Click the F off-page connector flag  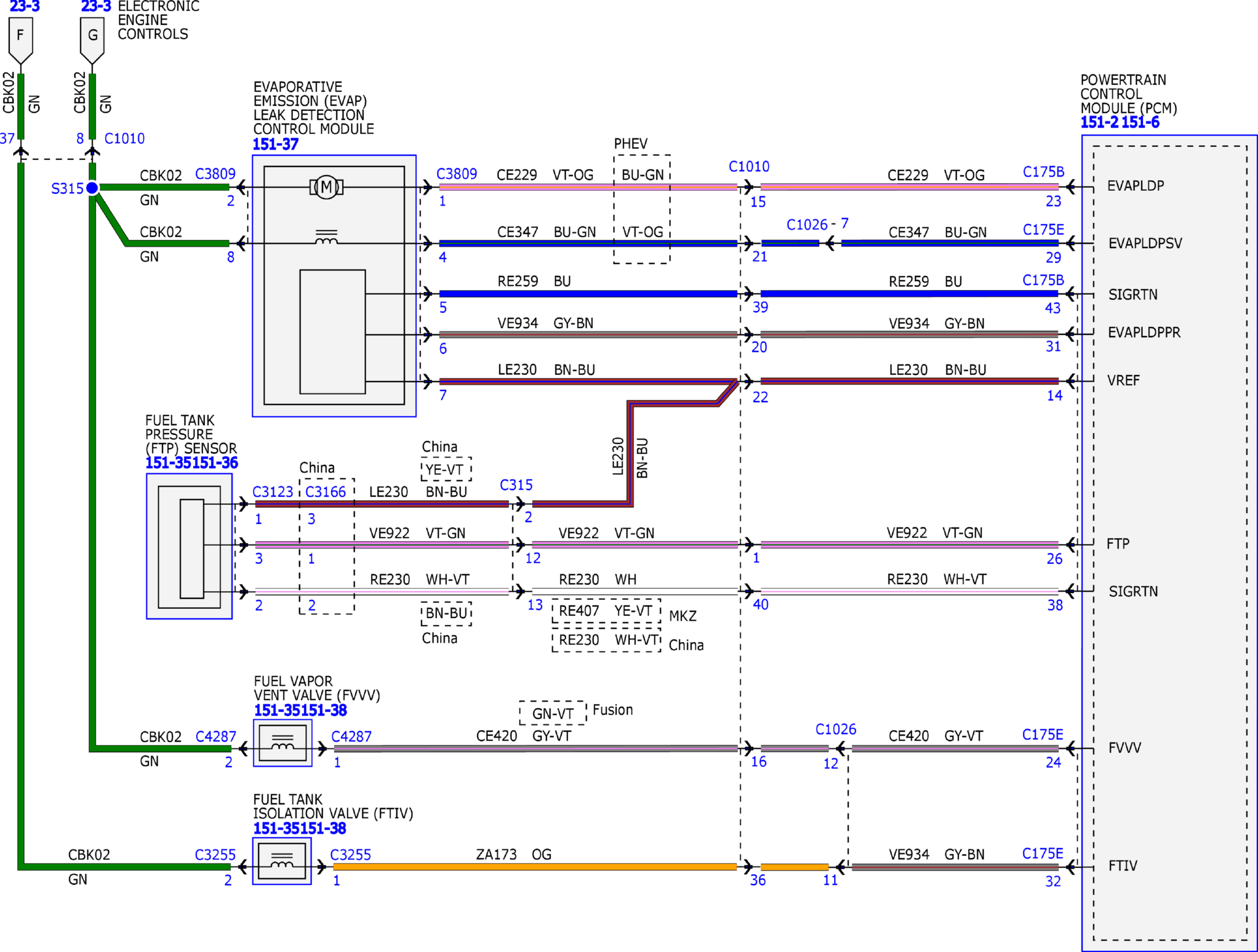(21, 40)
